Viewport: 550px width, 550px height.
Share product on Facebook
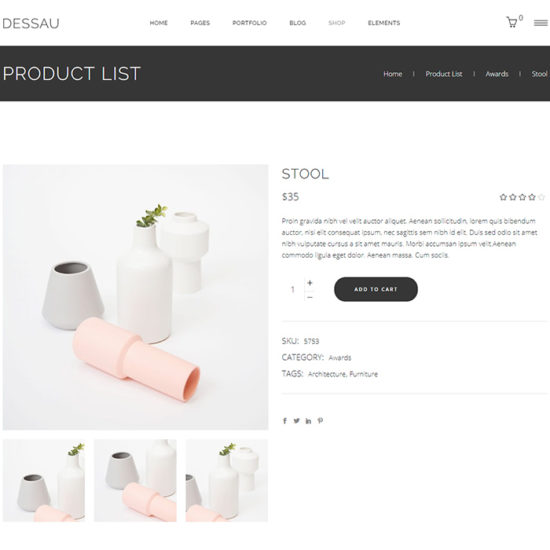285,421
